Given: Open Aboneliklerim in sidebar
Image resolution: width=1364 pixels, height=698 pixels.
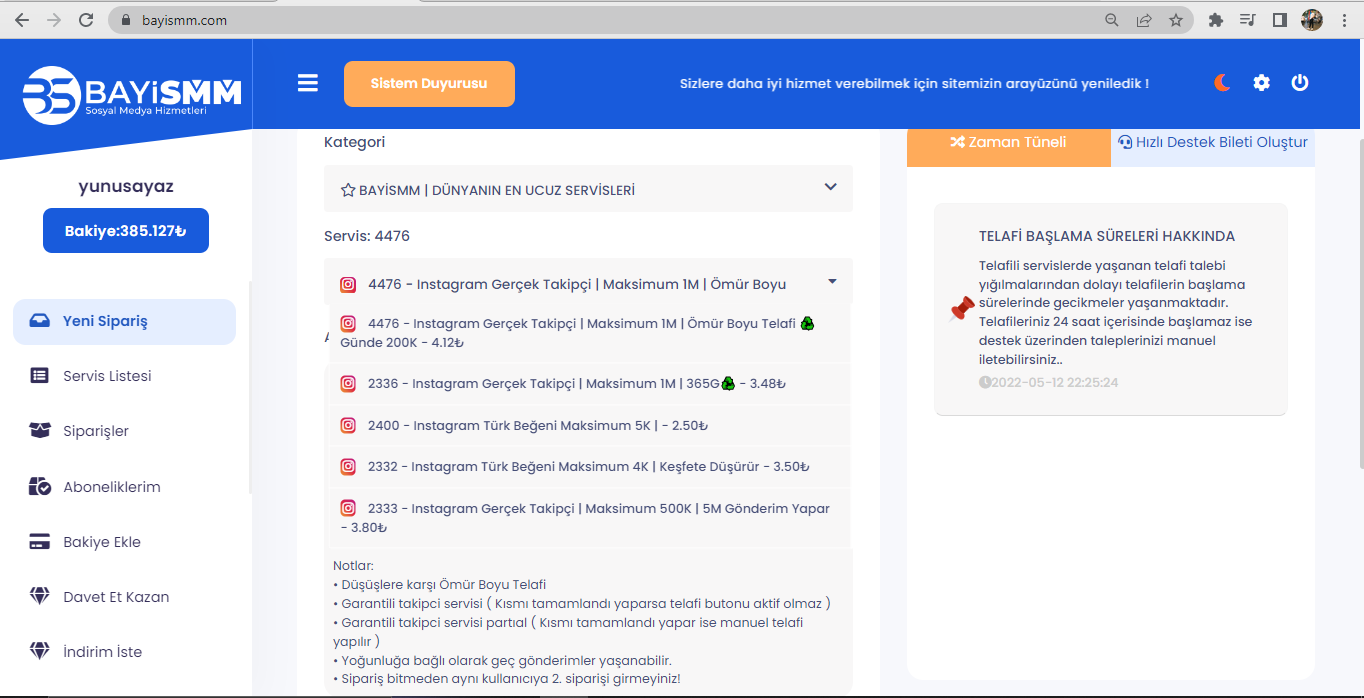Looking at the screenshot, I should (124, 487).
